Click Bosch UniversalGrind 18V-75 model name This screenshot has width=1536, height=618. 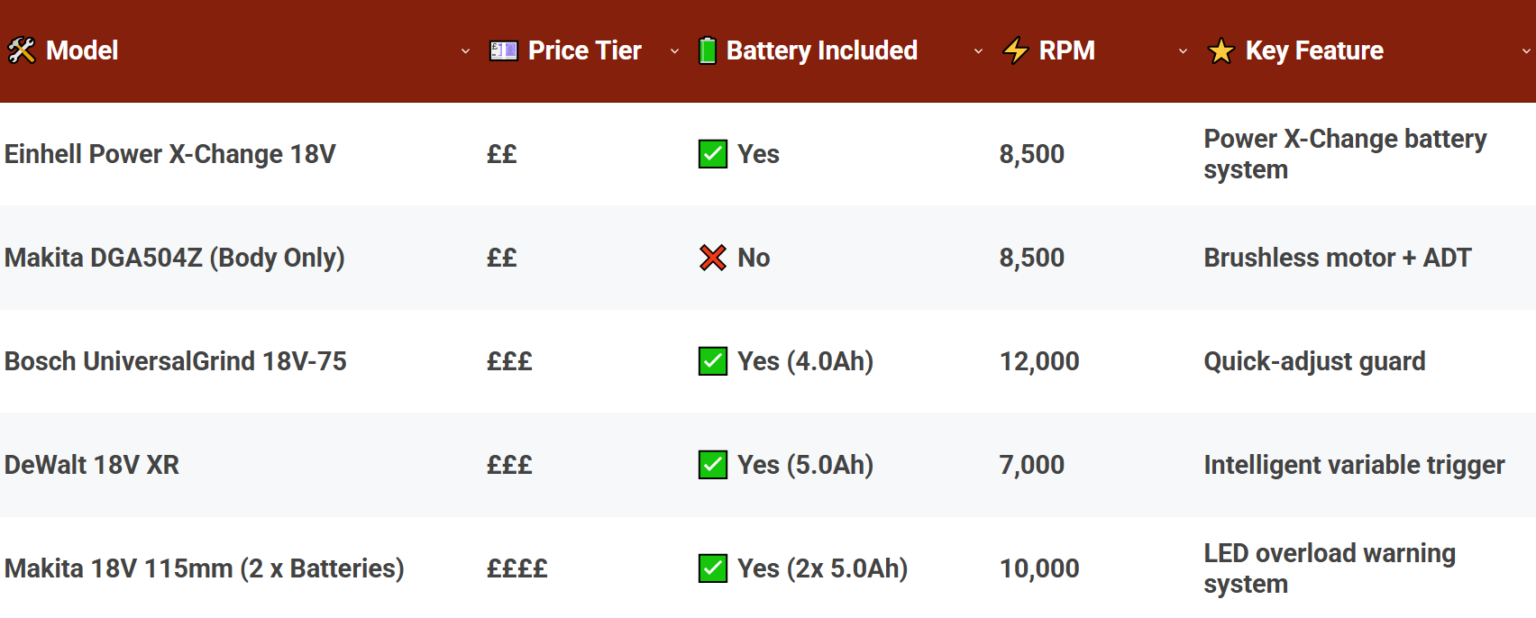click(175, 361)
